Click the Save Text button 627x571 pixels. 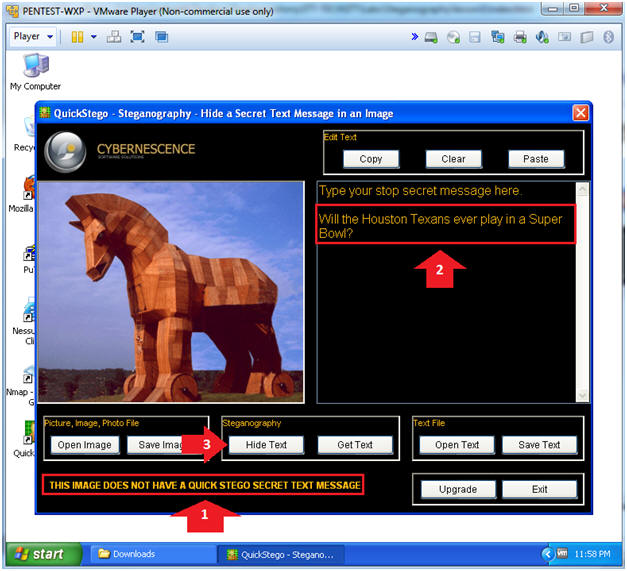pyautogui.click(x=539, y=445)
